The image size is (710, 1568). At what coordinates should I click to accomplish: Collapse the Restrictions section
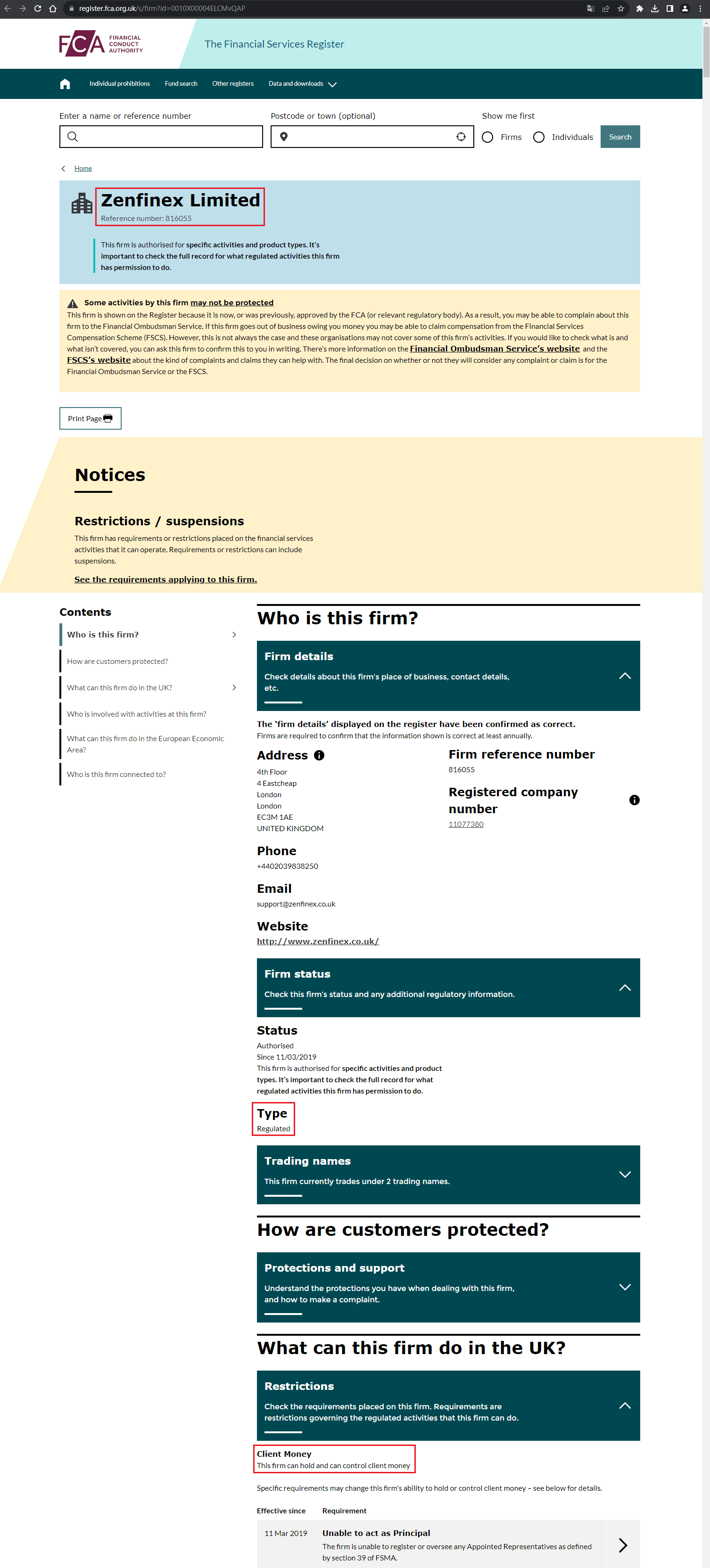tap(625, 1405)
